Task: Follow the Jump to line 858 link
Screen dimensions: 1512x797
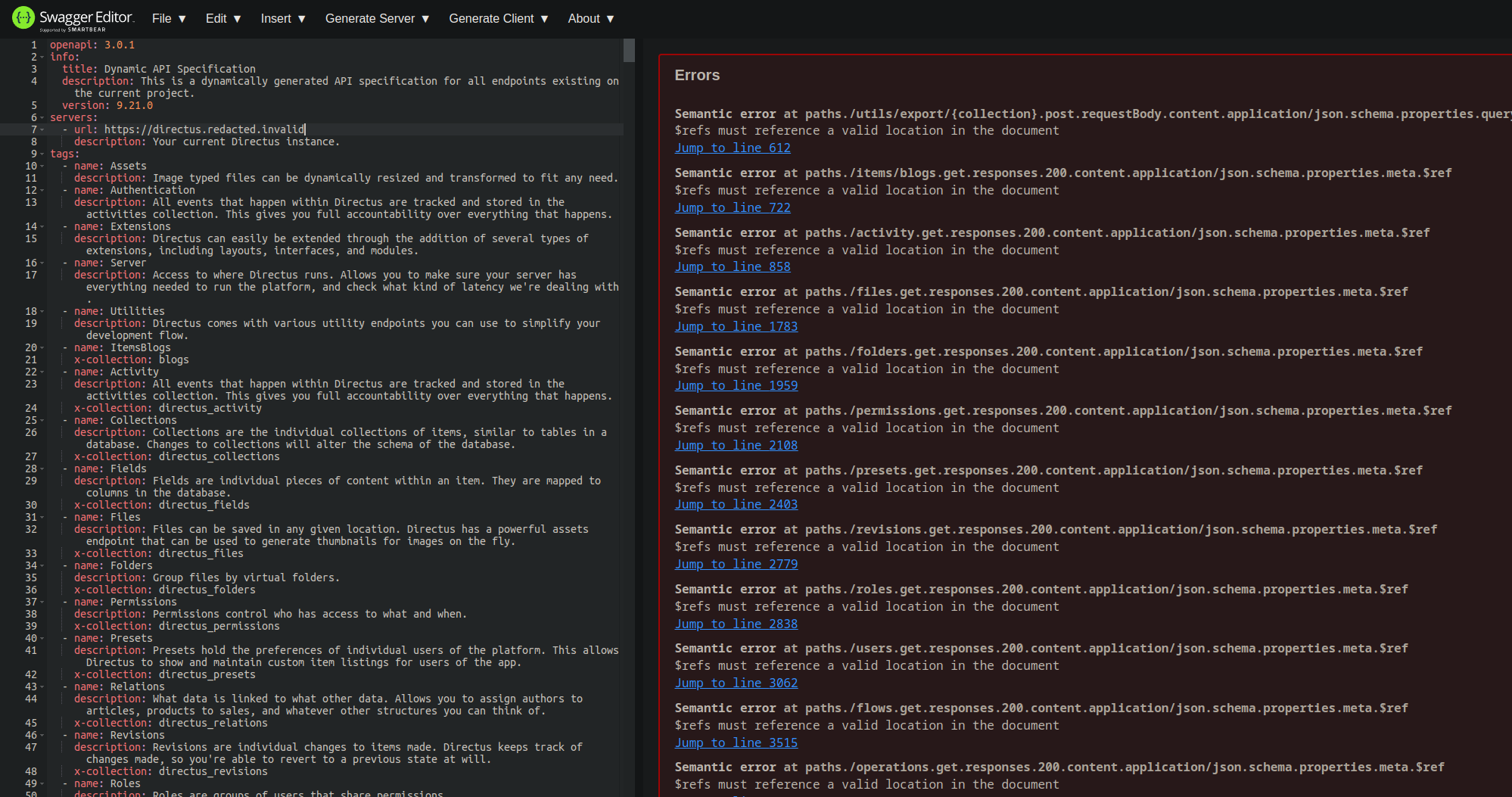Action: pos(732,266)
